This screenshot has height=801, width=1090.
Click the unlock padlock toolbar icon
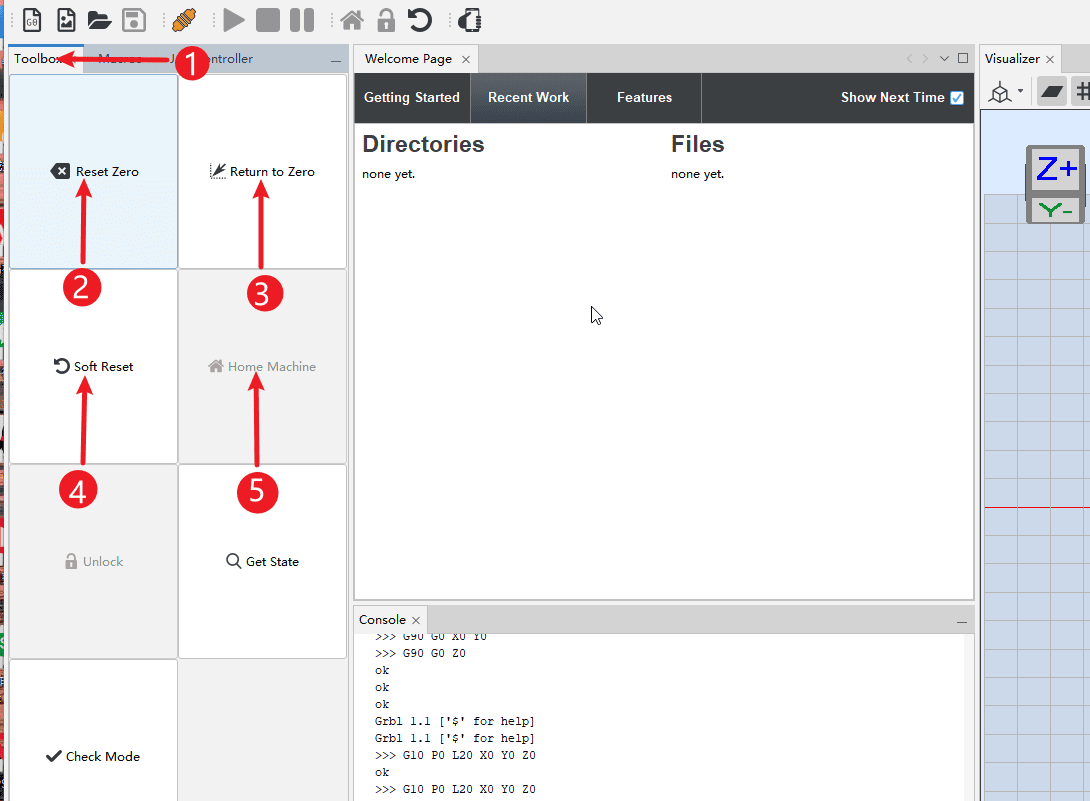[385, 20]
